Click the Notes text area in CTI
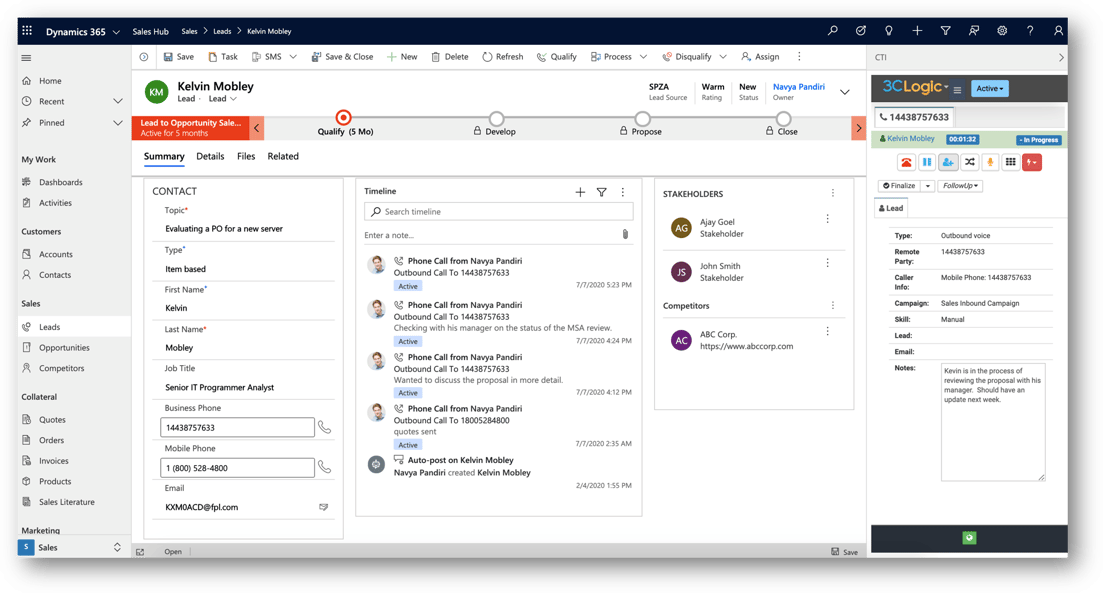 993,422
